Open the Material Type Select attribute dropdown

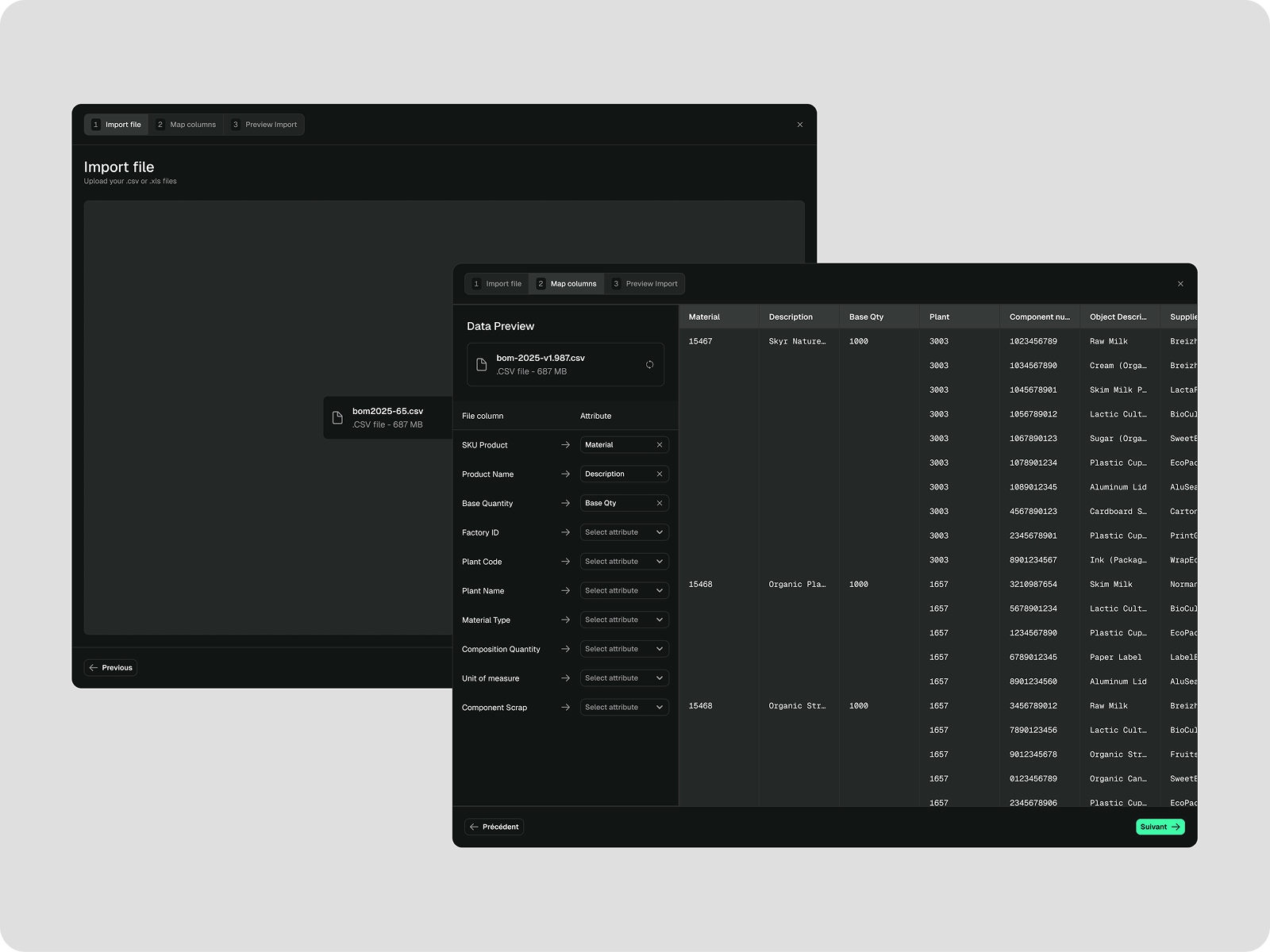point(624,620)
